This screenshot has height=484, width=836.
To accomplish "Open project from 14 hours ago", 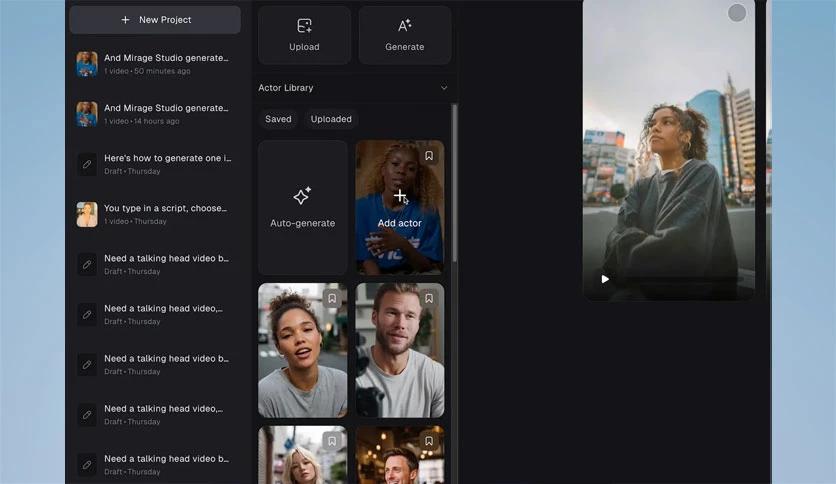I will tap(155, 114).
